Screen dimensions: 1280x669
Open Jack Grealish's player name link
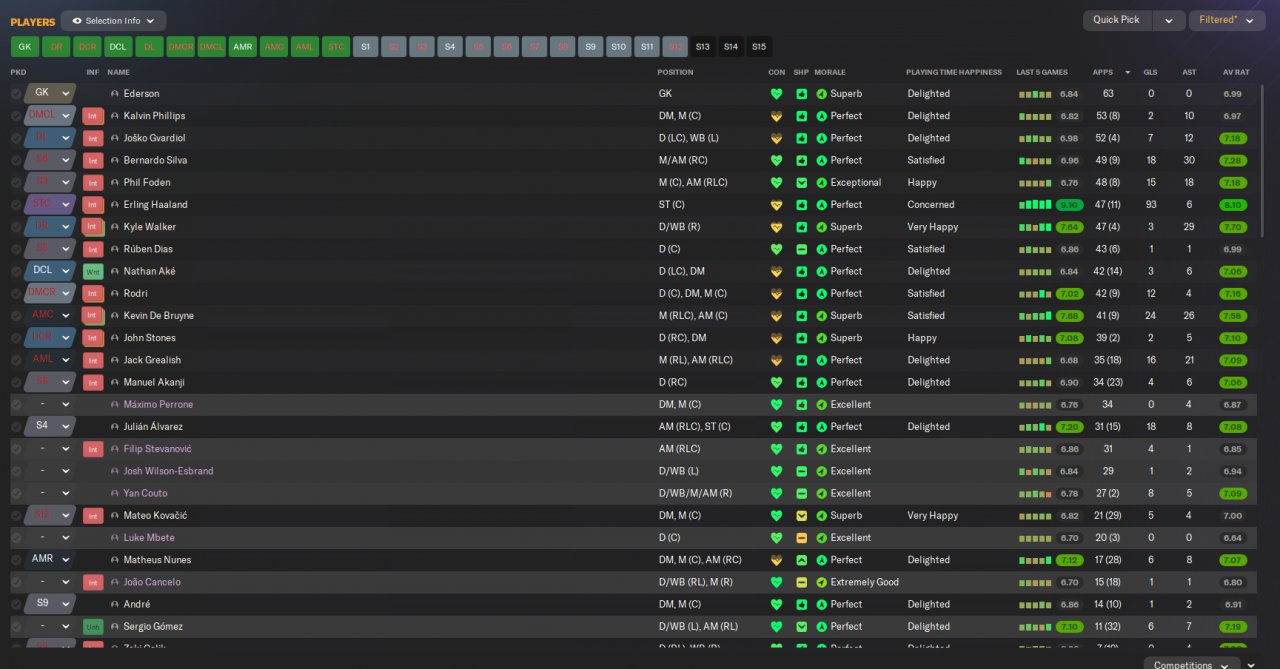tap(152, 360)
